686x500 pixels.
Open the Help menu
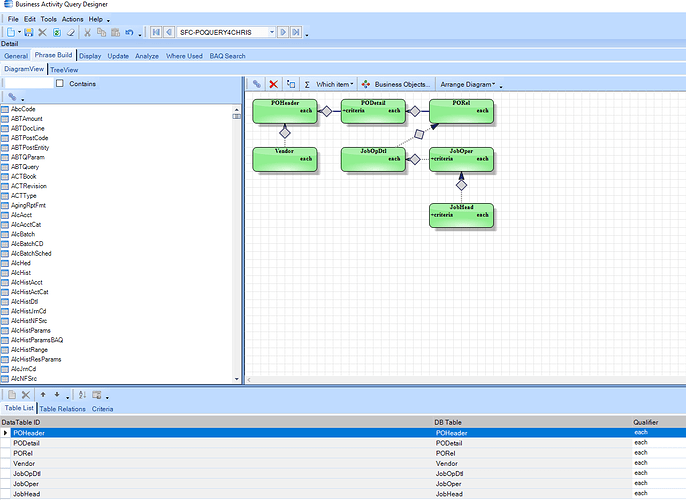point(95,19)
